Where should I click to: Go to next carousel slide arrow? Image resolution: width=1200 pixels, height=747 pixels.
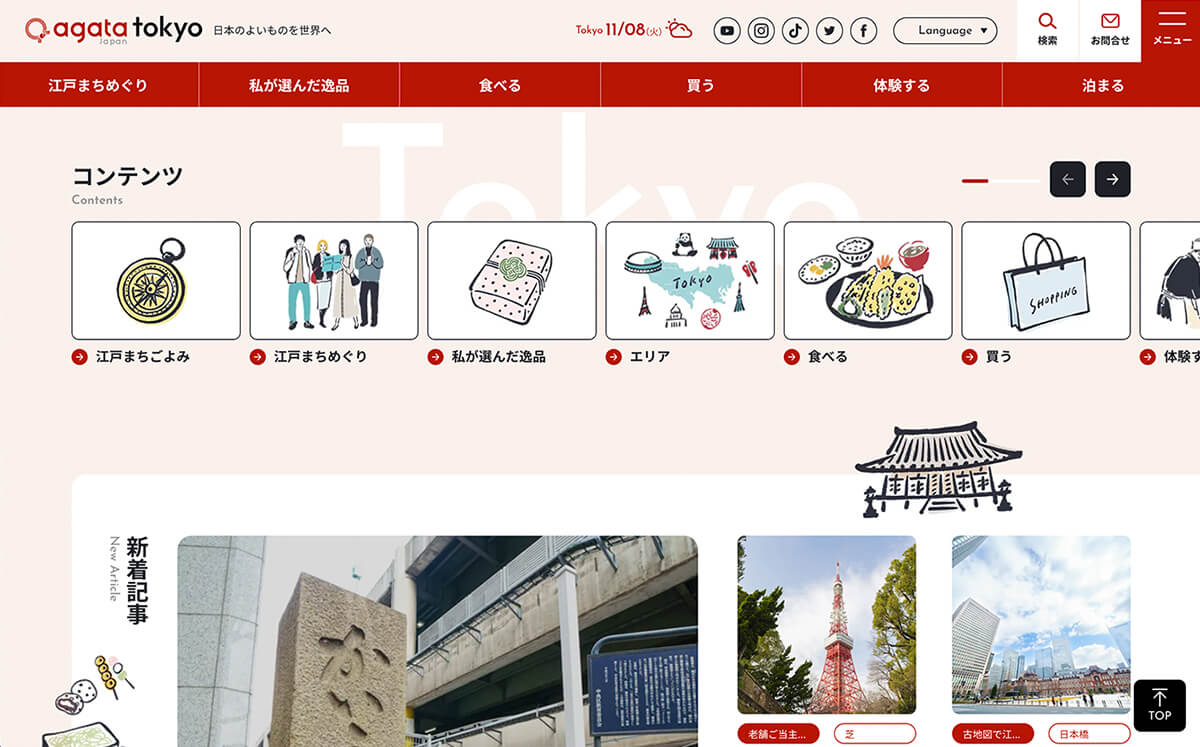pyautogui.click(x=1112, y=179)
